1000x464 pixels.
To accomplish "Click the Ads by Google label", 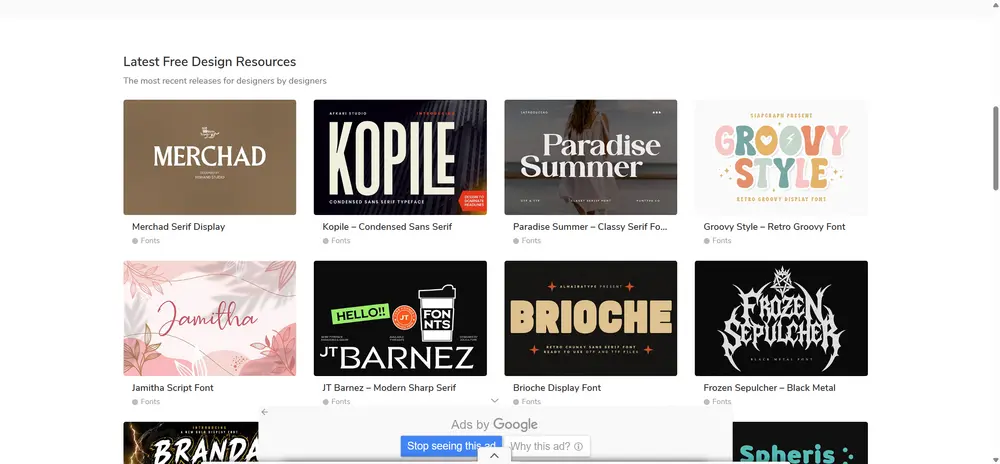I will point(494,424).
